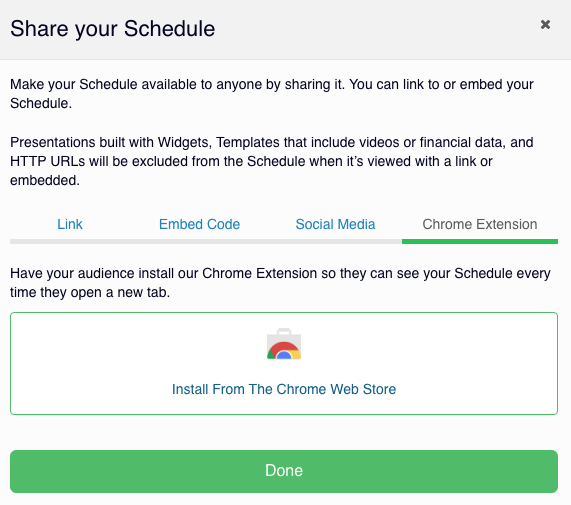This screenshot has width=571, height=505.
Task: Click the 'HTTP URLs' text in notice
Action: (47, 161)
